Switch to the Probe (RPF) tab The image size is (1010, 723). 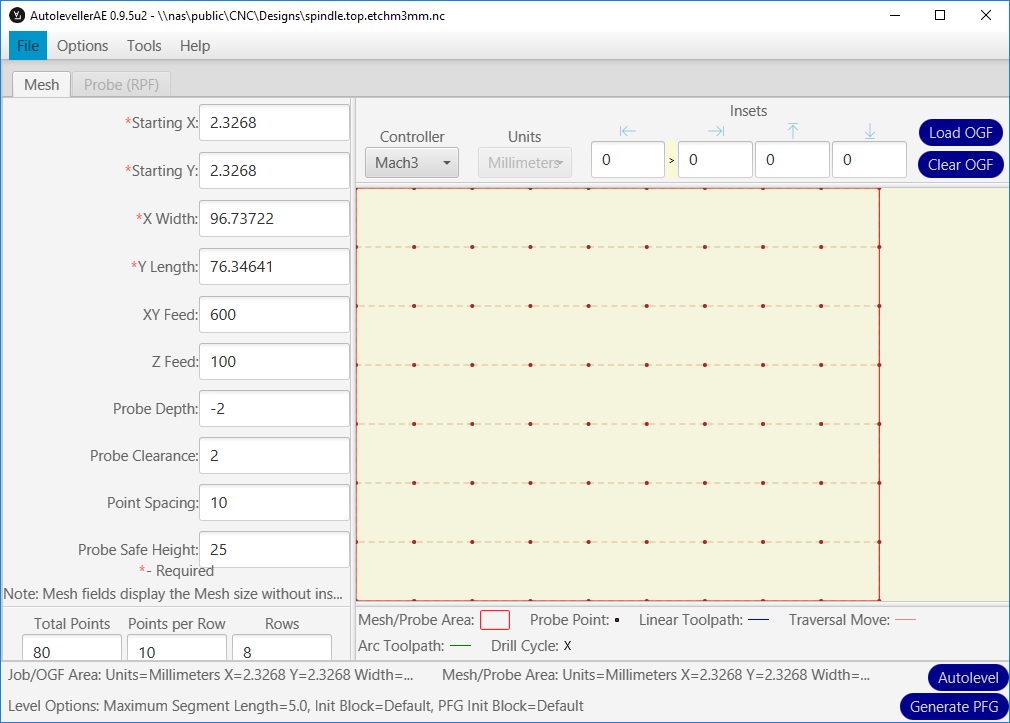coord(127,85)
